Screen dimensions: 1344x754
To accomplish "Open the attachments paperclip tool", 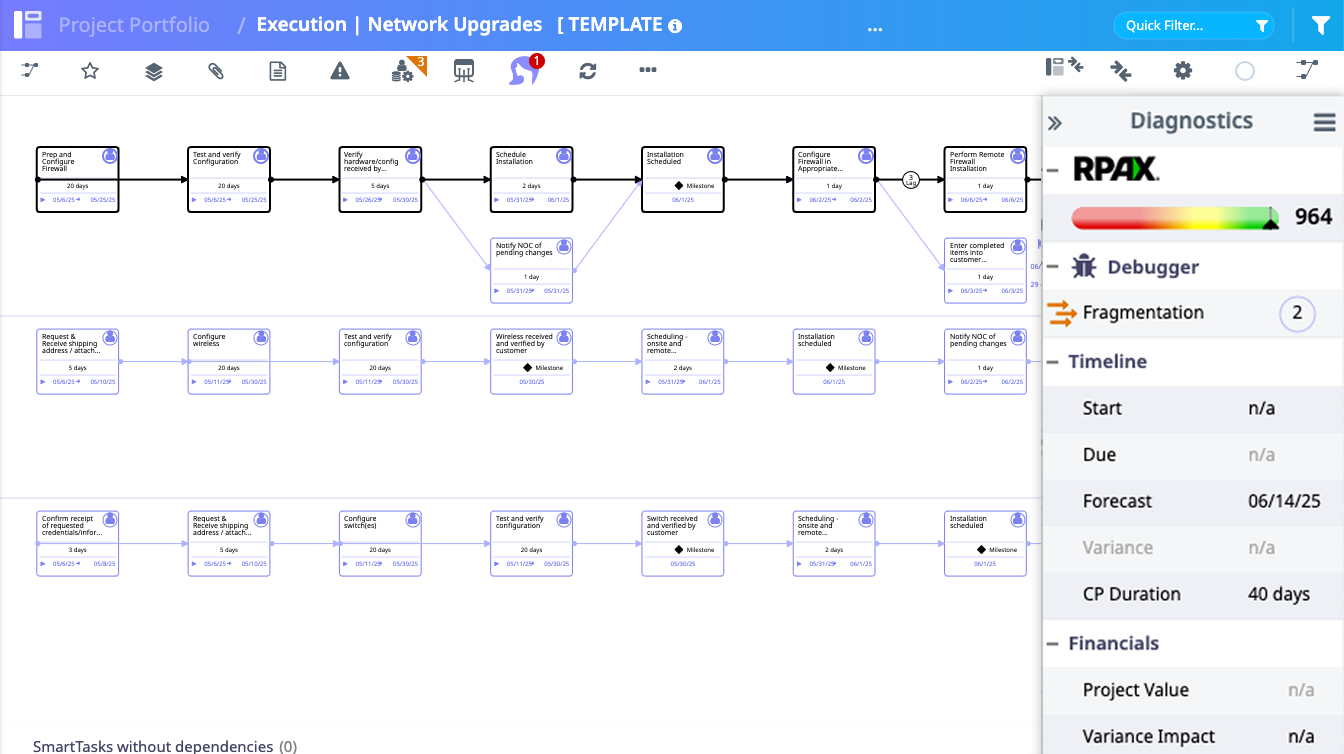I will click(214, 70).
